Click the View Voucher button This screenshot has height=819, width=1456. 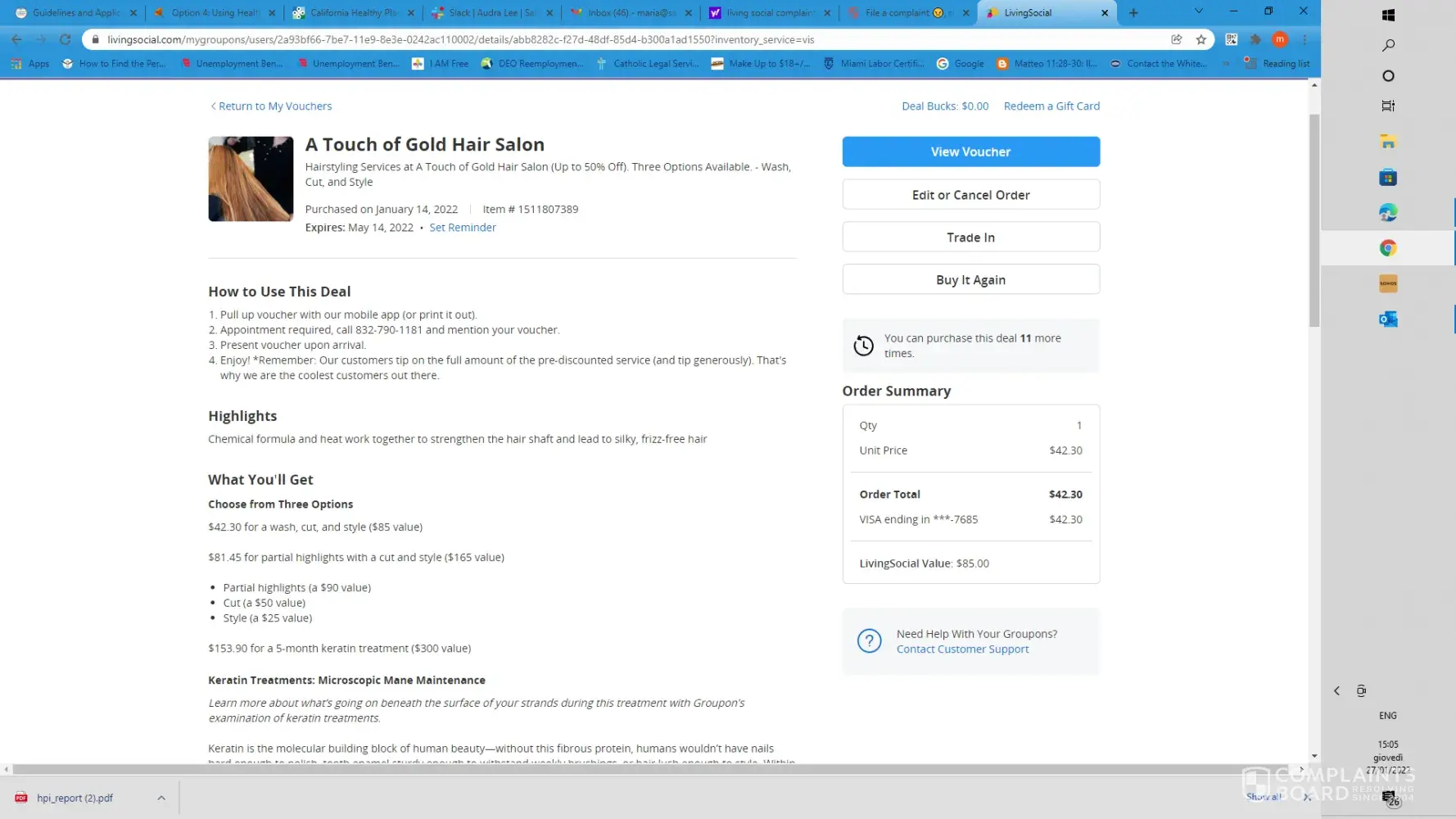tap(970, 152)
